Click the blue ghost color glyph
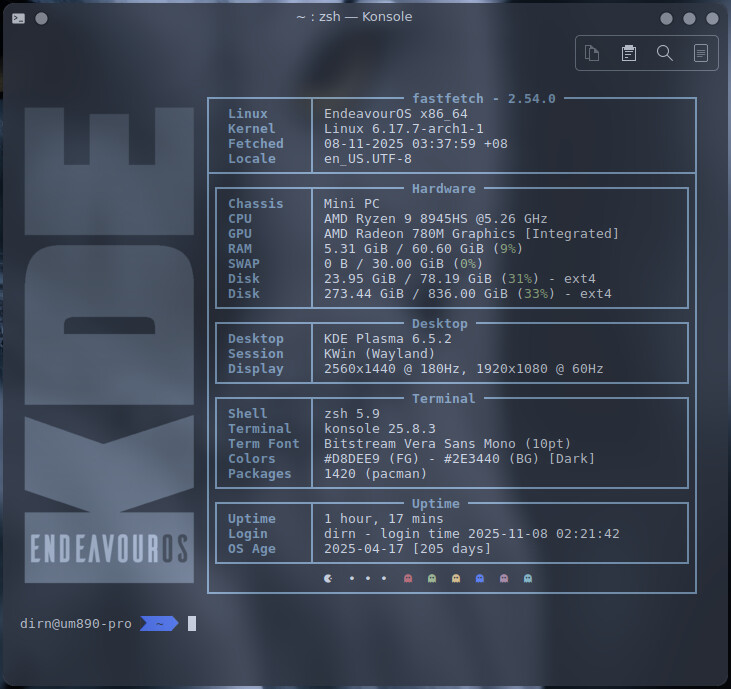 point(480,578)
